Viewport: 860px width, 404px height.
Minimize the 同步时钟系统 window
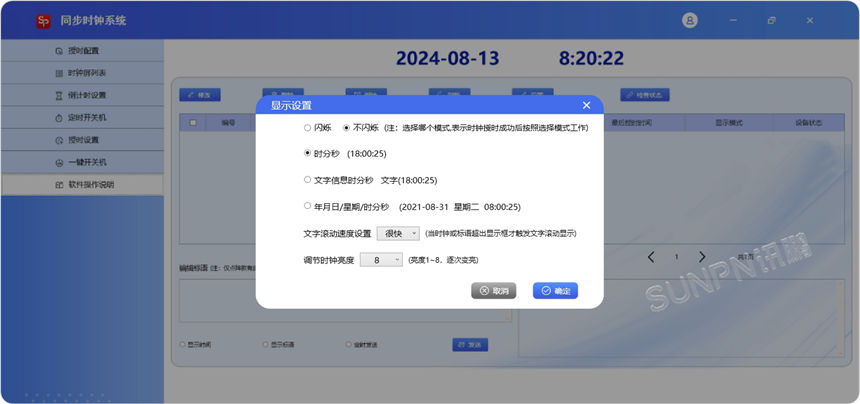pos(733,20)
